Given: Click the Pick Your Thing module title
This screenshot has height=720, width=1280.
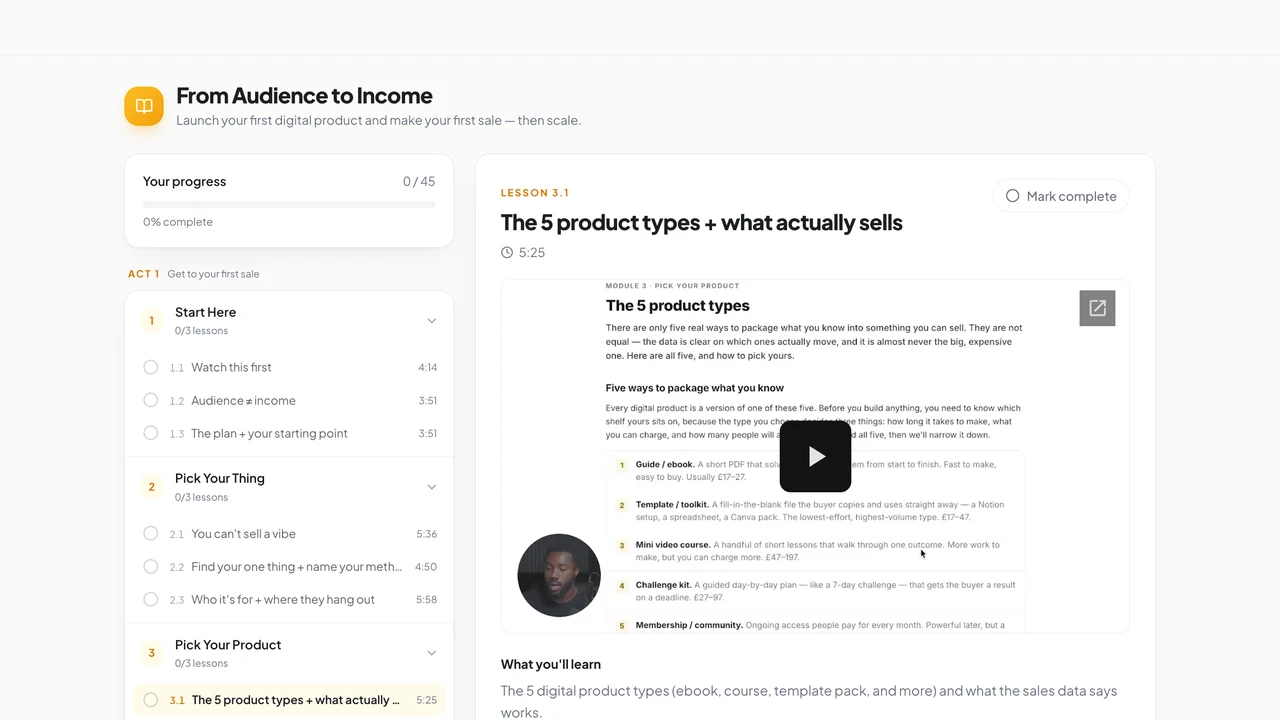Looking at the screenshot, I should [x=220, y=478].
